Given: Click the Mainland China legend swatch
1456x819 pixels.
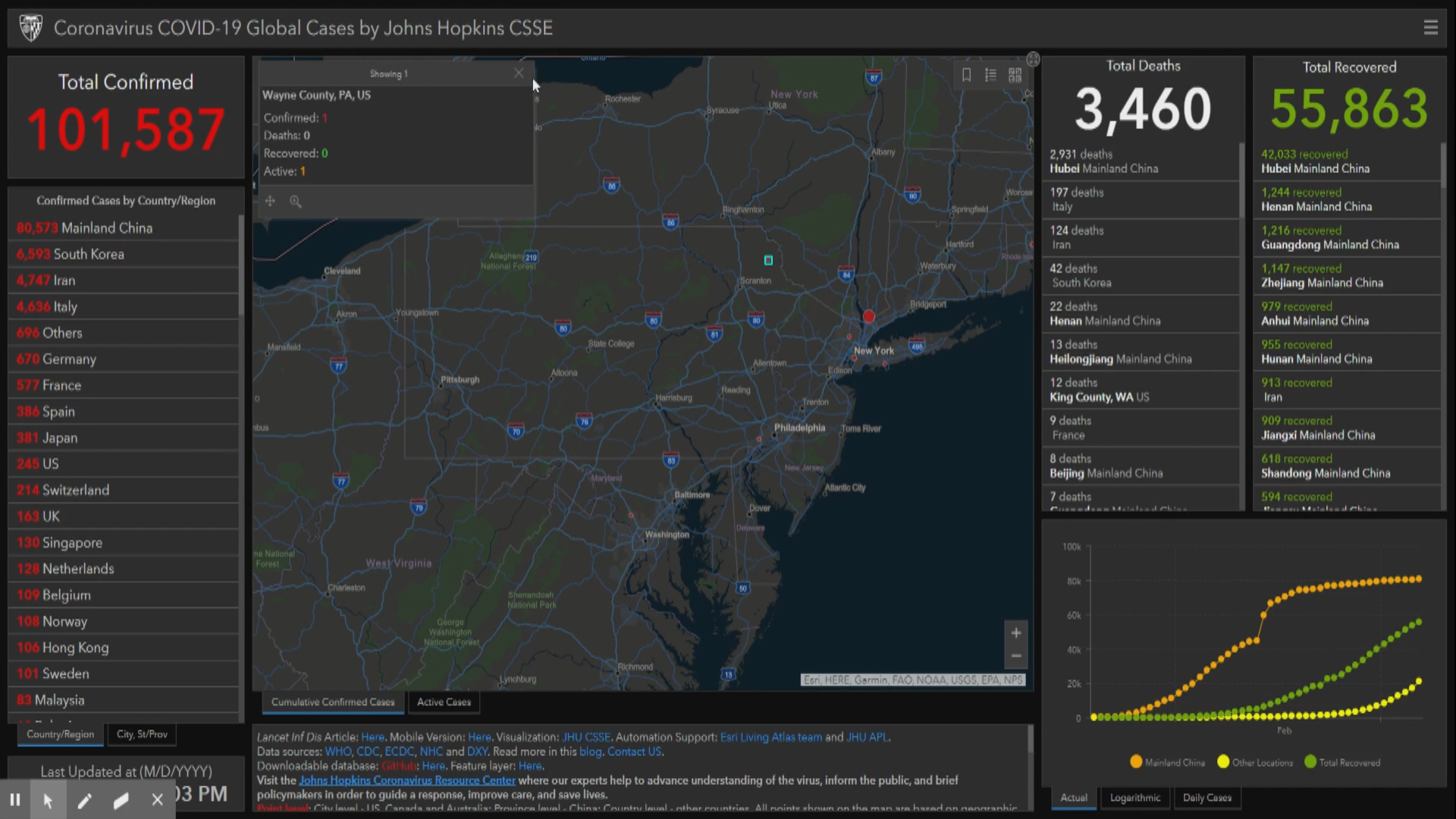Looking at the screenshot, I should pyautogui.click(x=1136, y=762).
